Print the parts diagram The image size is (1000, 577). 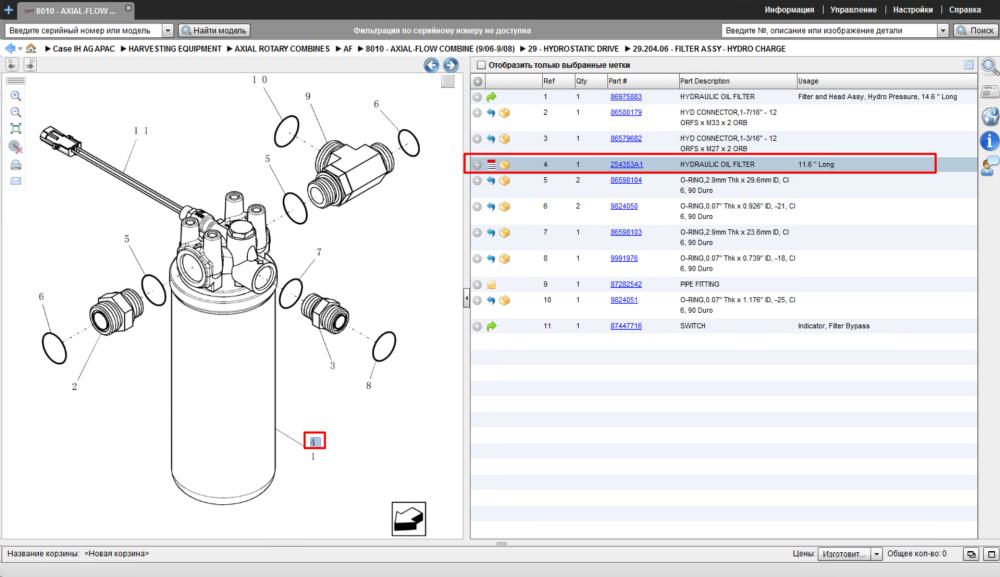click(15, 165)
